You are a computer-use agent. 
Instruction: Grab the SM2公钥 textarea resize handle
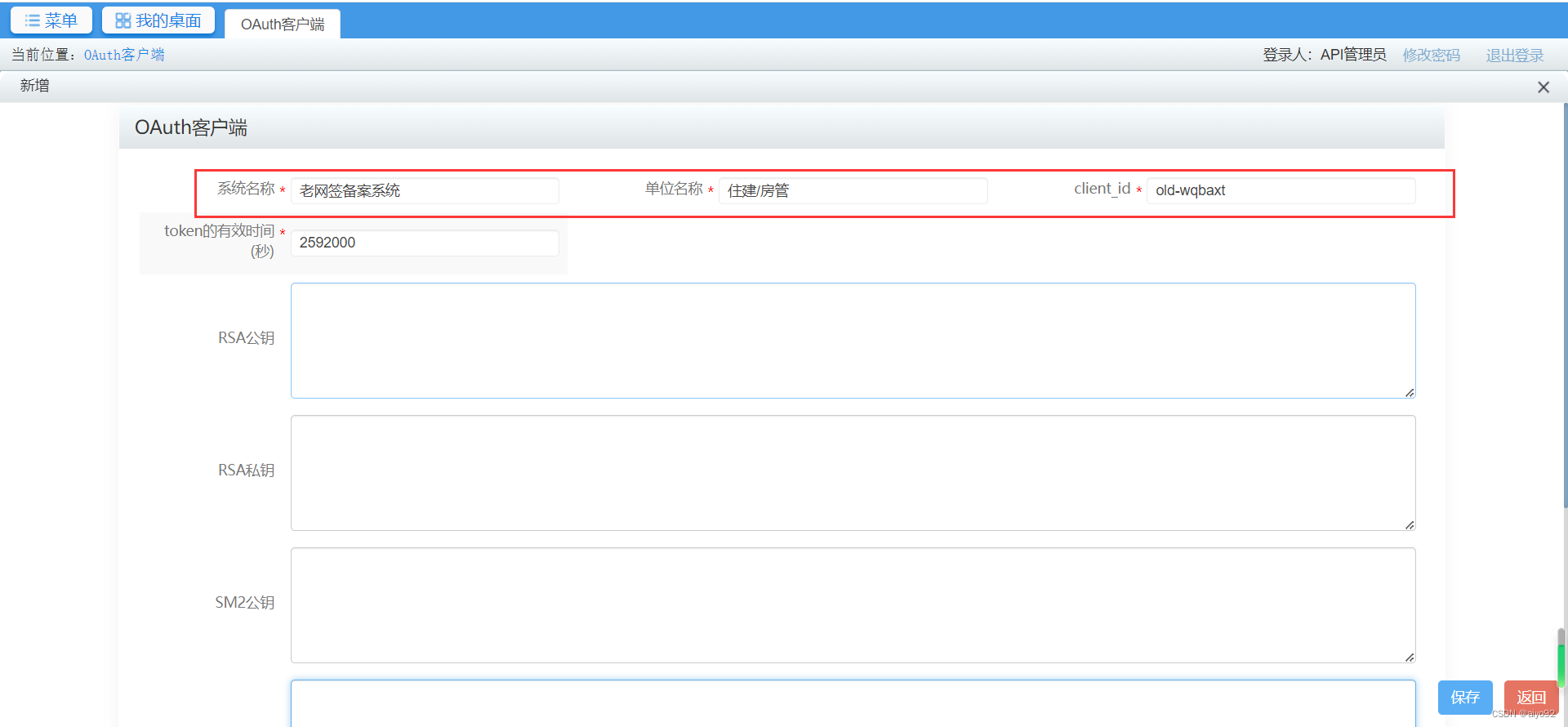click(1410, 658)
